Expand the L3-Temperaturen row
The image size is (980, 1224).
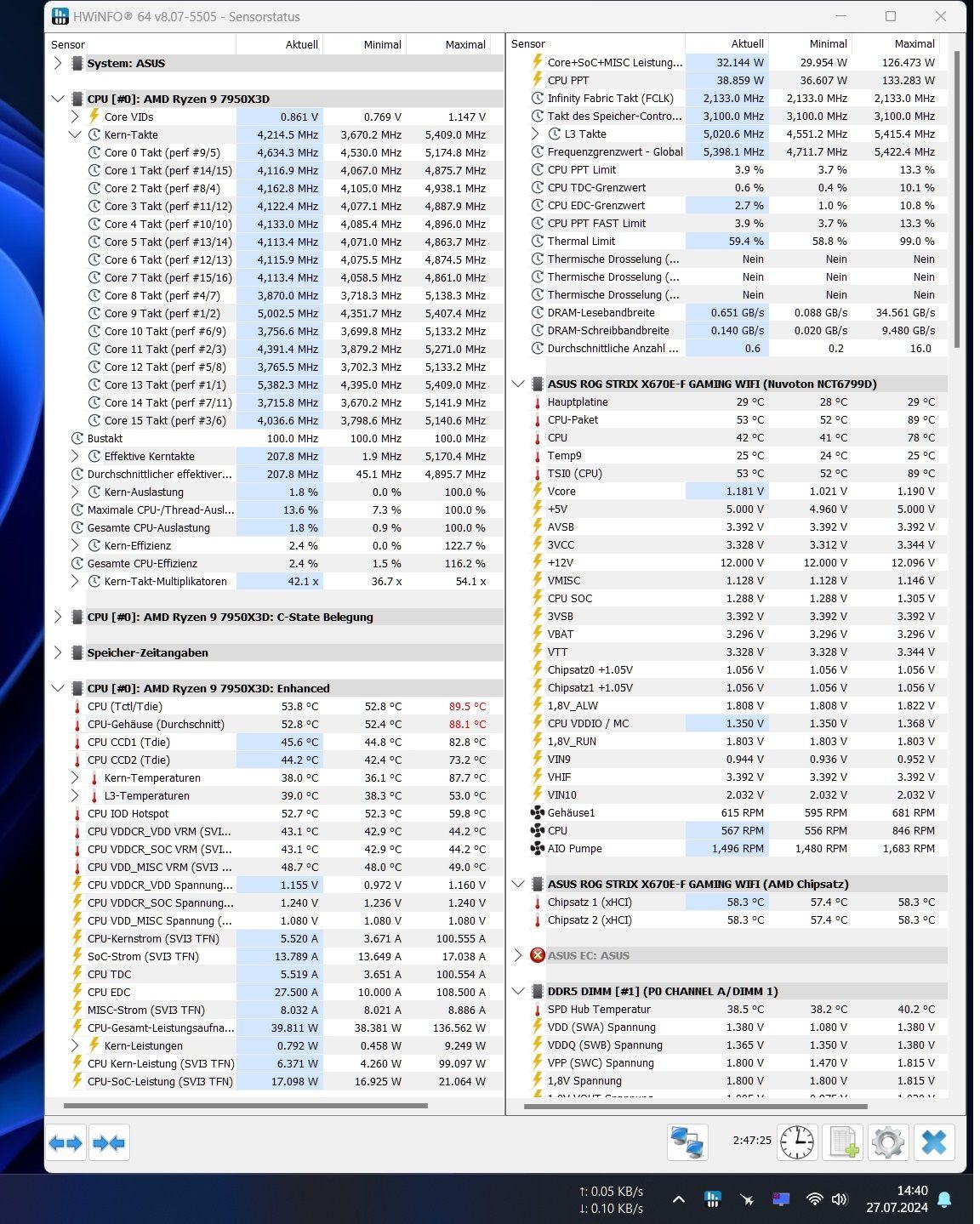[75, 795]
